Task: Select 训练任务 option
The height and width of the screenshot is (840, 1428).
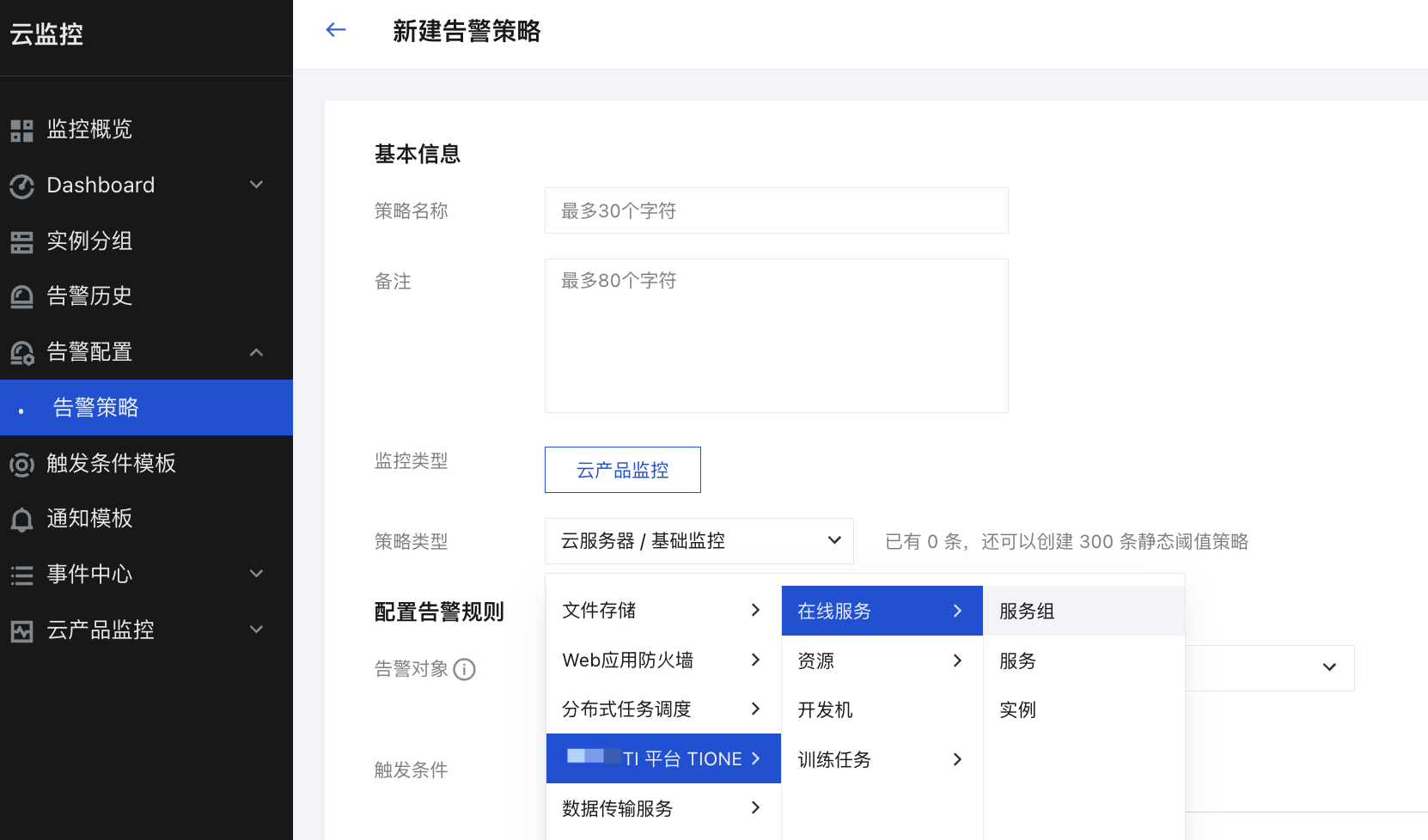Action: coord(882,759)
